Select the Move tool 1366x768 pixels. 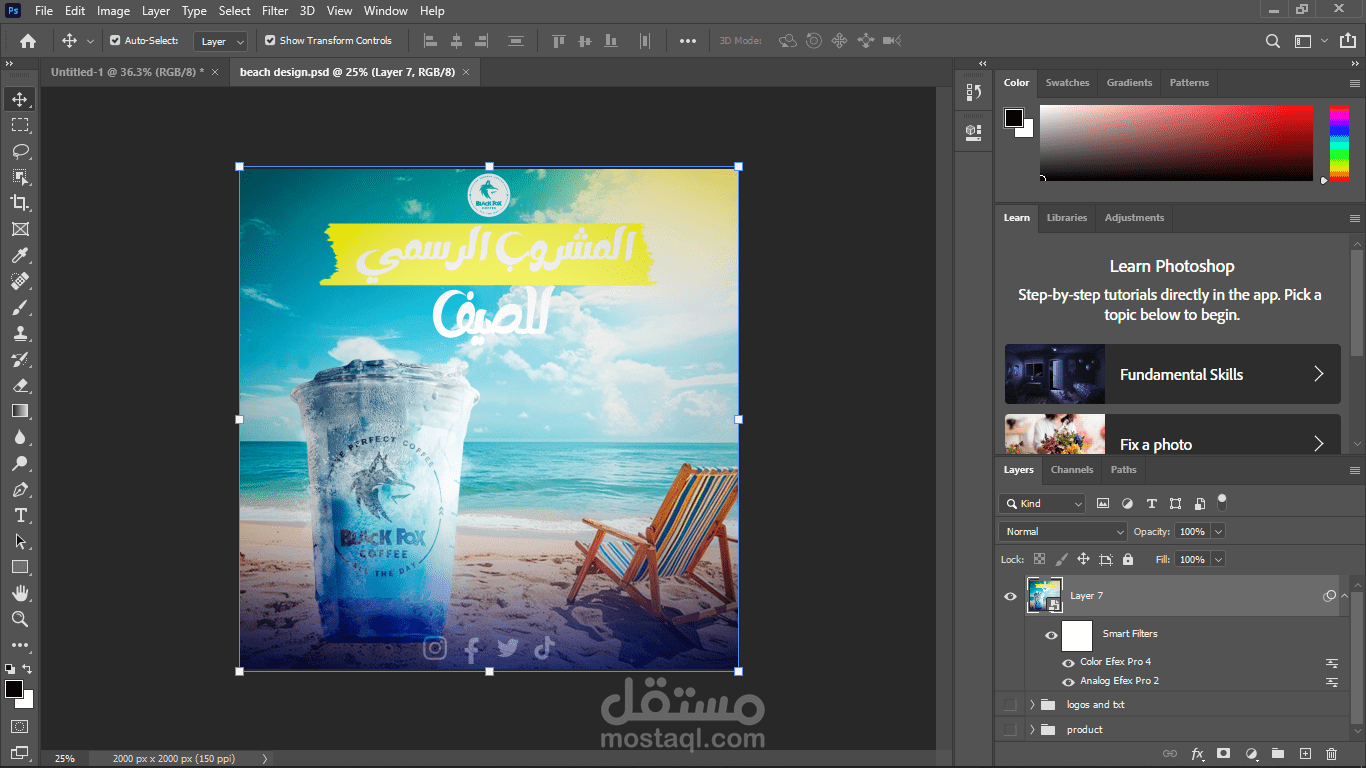[19, 99]
